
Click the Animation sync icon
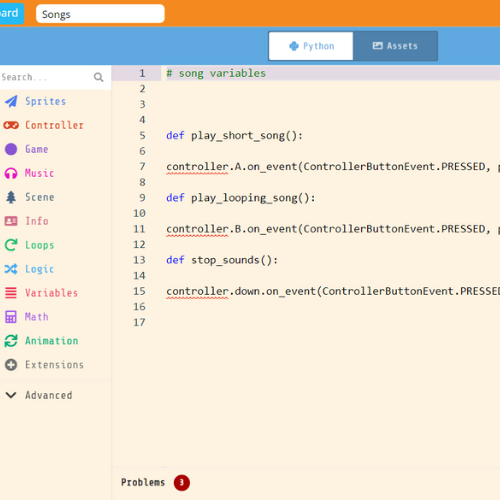(x=11, y=341)
